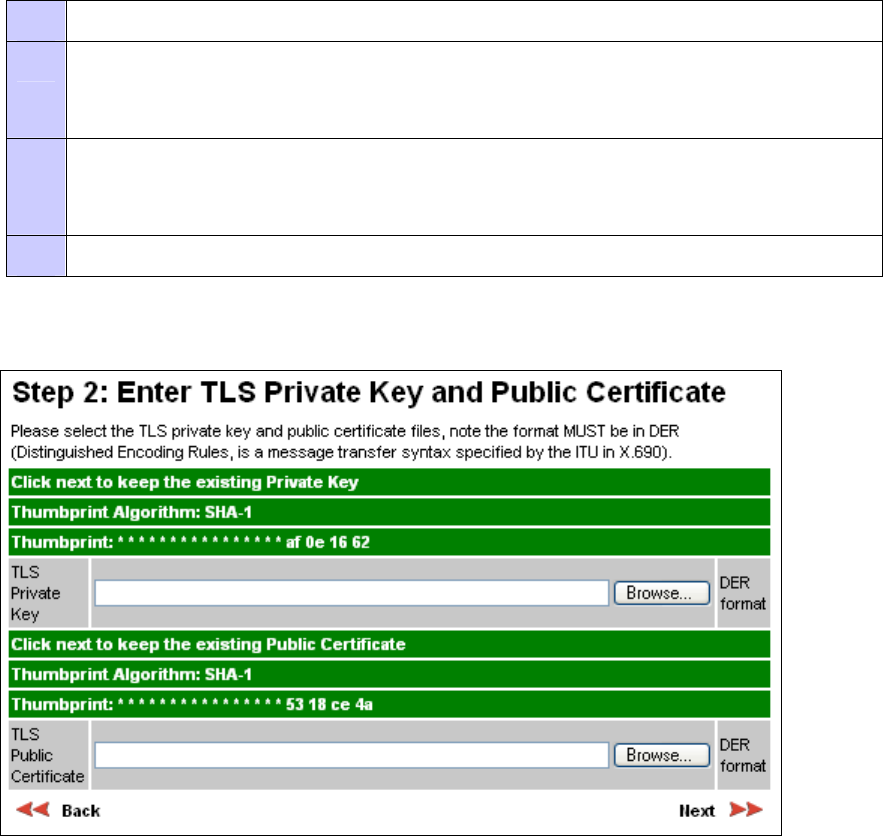Image resolution: width=883 pixels, height=836 pixels.
Task: Click the instruction text mentioning ITU X.690
Action: (x=345, y=441)
